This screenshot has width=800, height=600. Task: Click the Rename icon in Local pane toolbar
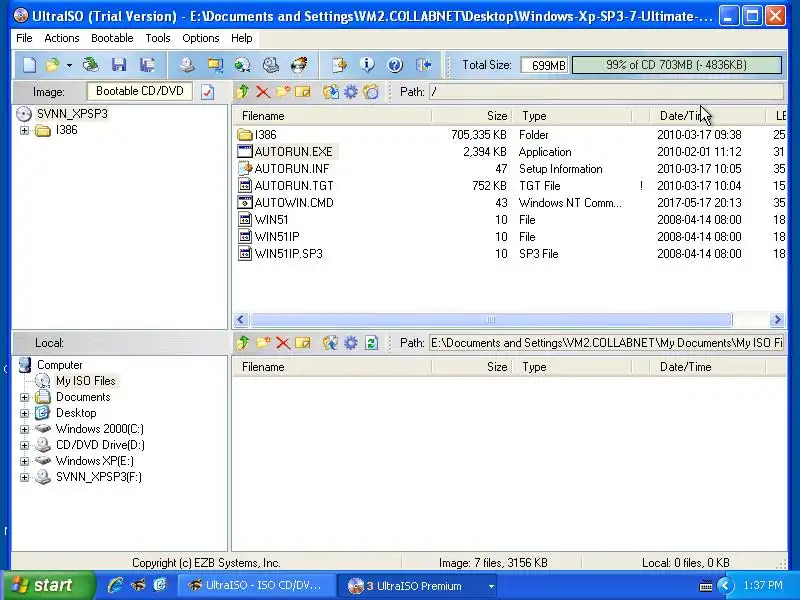[303, 343]
